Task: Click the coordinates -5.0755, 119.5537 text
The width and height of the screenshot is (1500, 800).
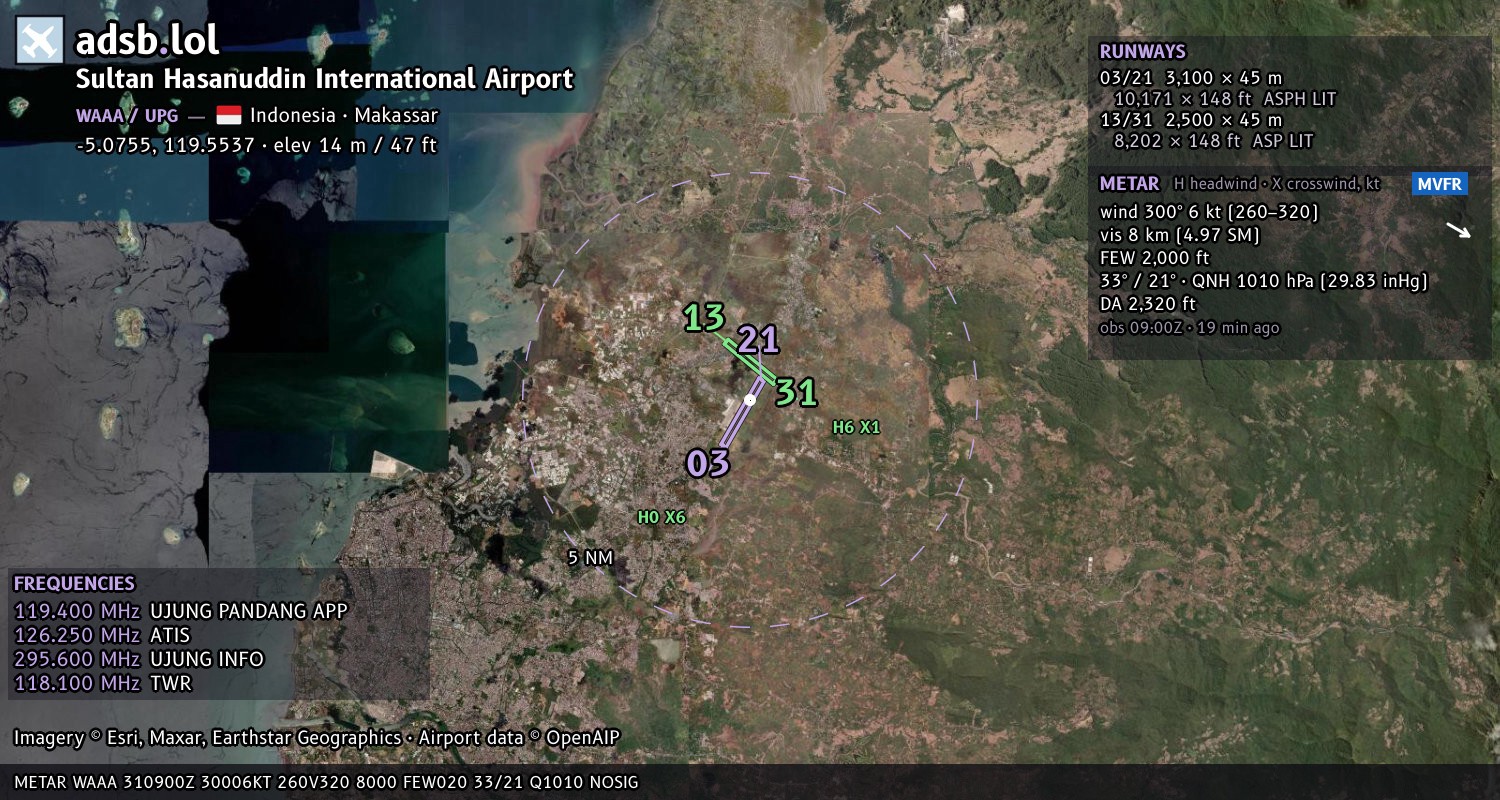Action: point(165,145)
